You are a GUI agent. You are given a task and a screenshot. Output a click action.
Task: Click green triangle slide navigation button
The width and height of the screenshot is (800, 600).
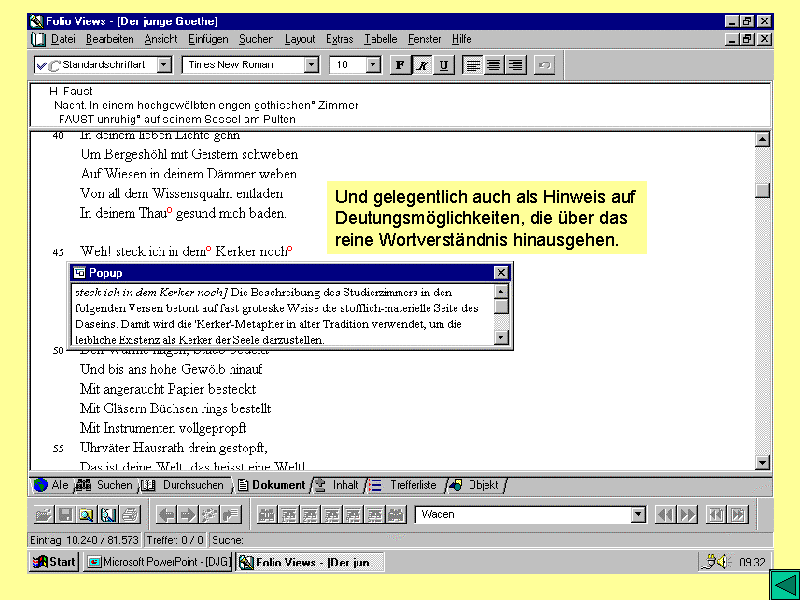click(x=783, y=585)
